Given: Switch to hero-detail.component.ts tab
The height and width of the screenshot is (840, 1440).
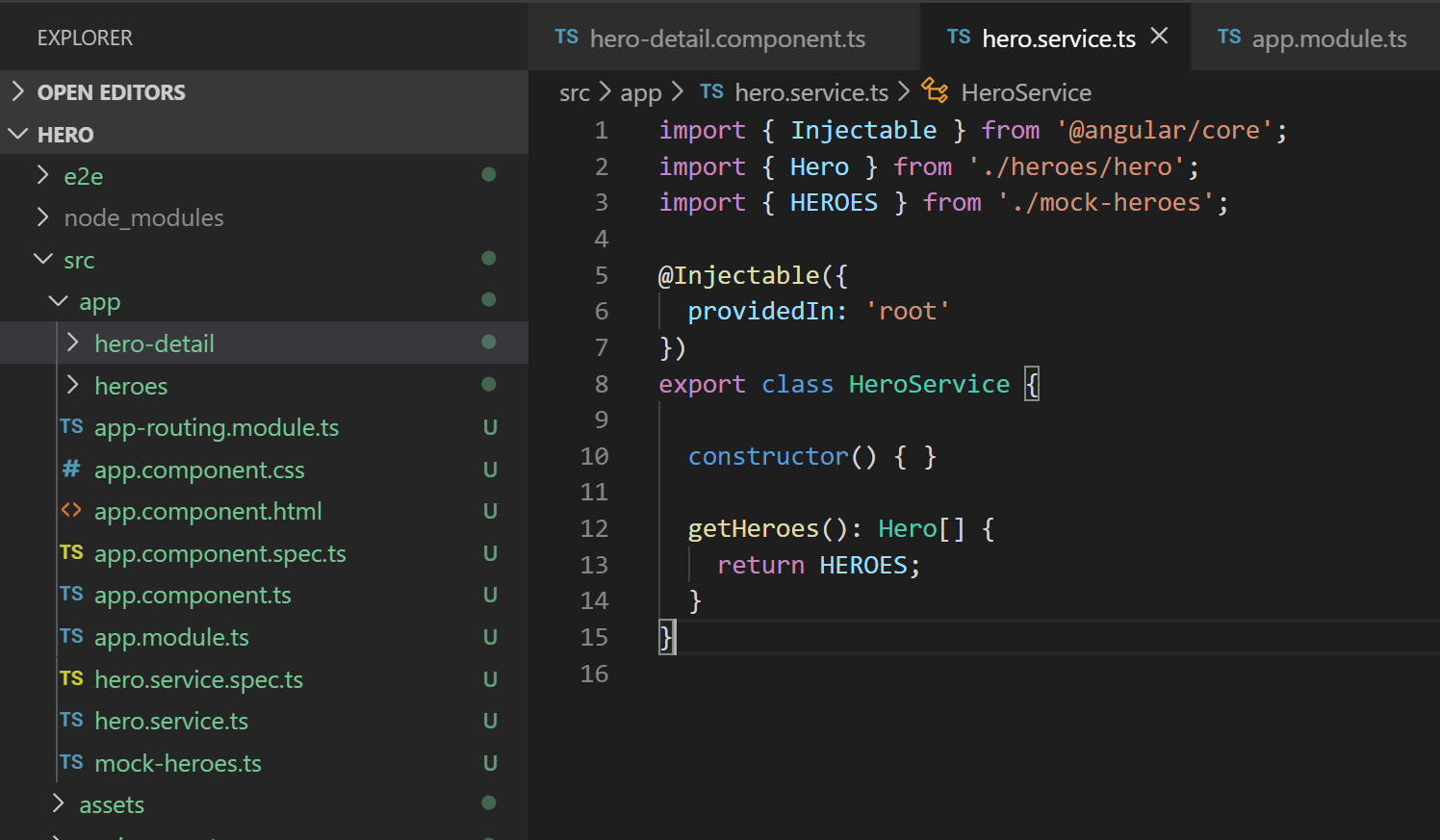Looking at the screenshot, I should click(x=724, y=38).
